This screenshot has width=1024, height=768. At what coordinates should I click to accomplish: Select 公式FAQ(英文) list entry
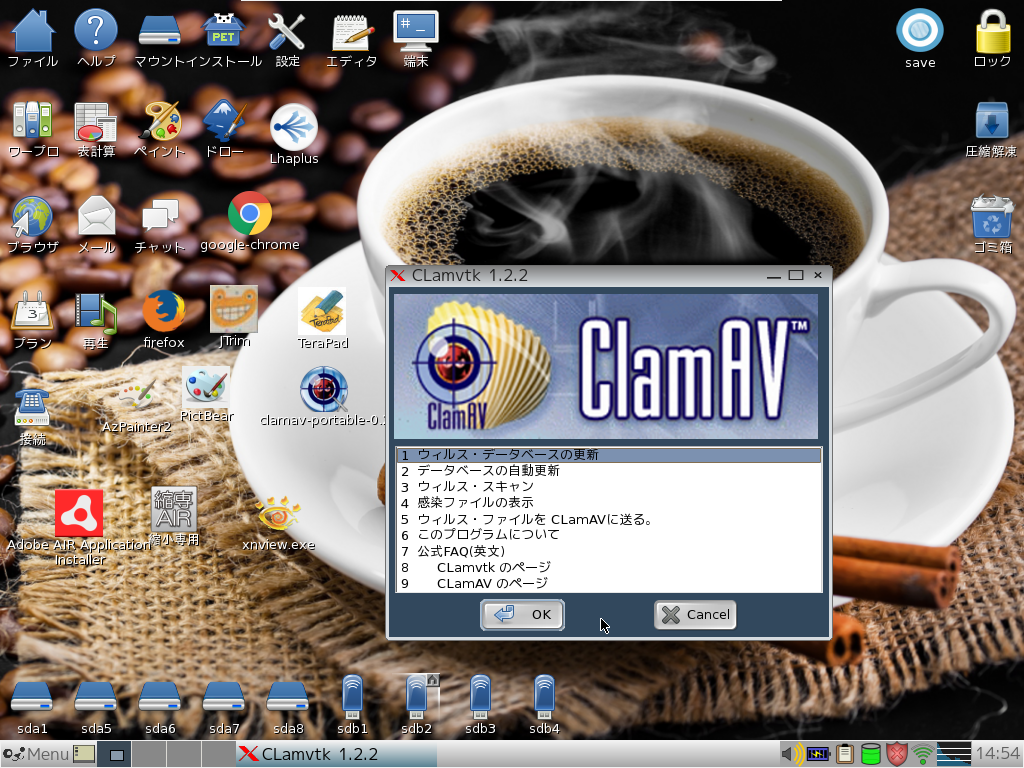609,551
